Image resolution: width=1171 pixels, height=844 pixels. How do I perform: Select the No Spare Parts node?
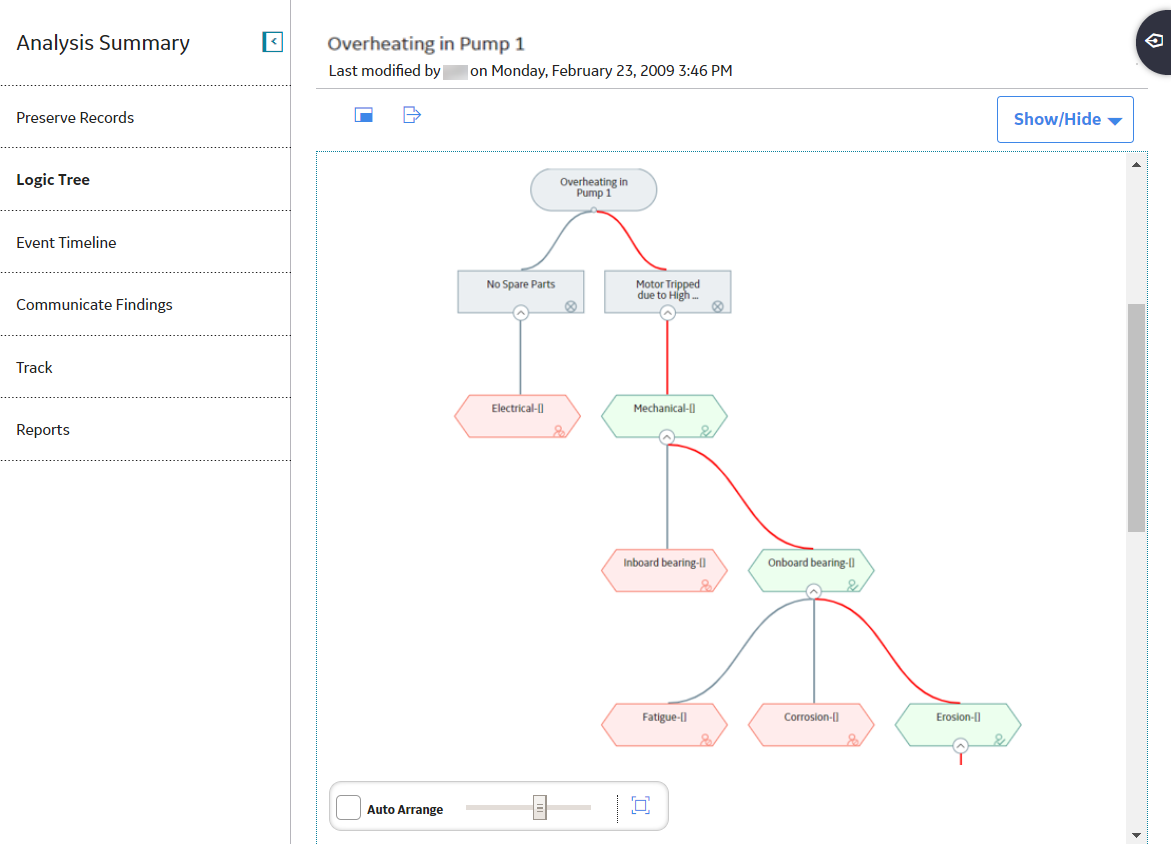click(x=521, y=291)
